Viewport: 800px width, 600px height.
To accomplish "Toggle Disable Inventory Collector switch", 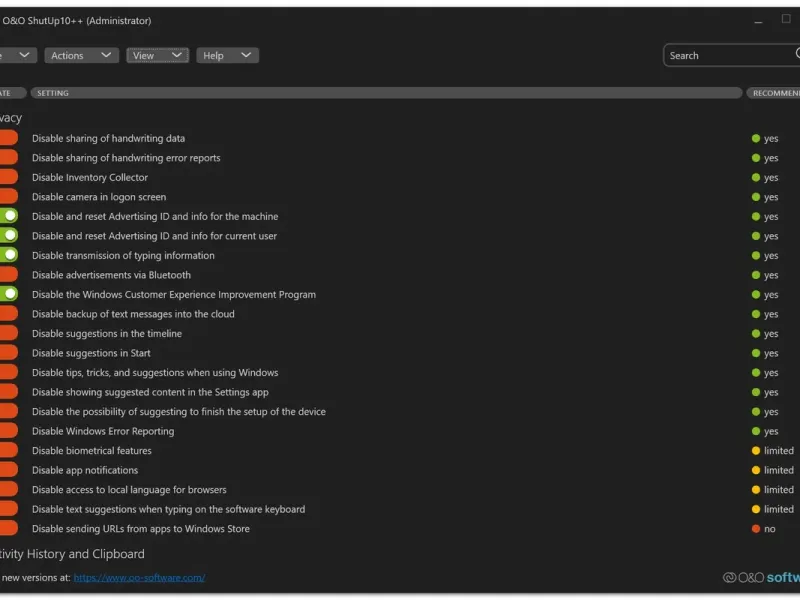I will pyautogui.click(x=9, y=177).
